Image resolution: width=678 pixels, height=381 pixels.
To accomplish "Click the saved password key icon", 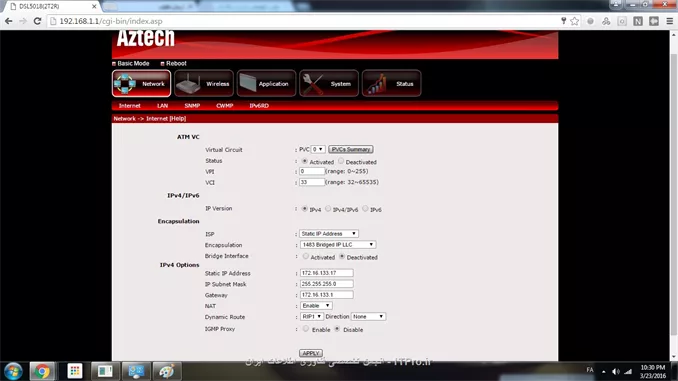I will pos(563,21).
